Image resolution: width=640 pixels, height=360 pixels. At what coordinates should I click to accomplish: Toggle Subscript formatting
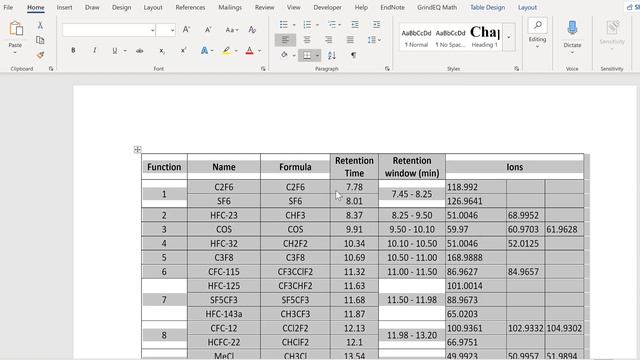tap(162, 51)
